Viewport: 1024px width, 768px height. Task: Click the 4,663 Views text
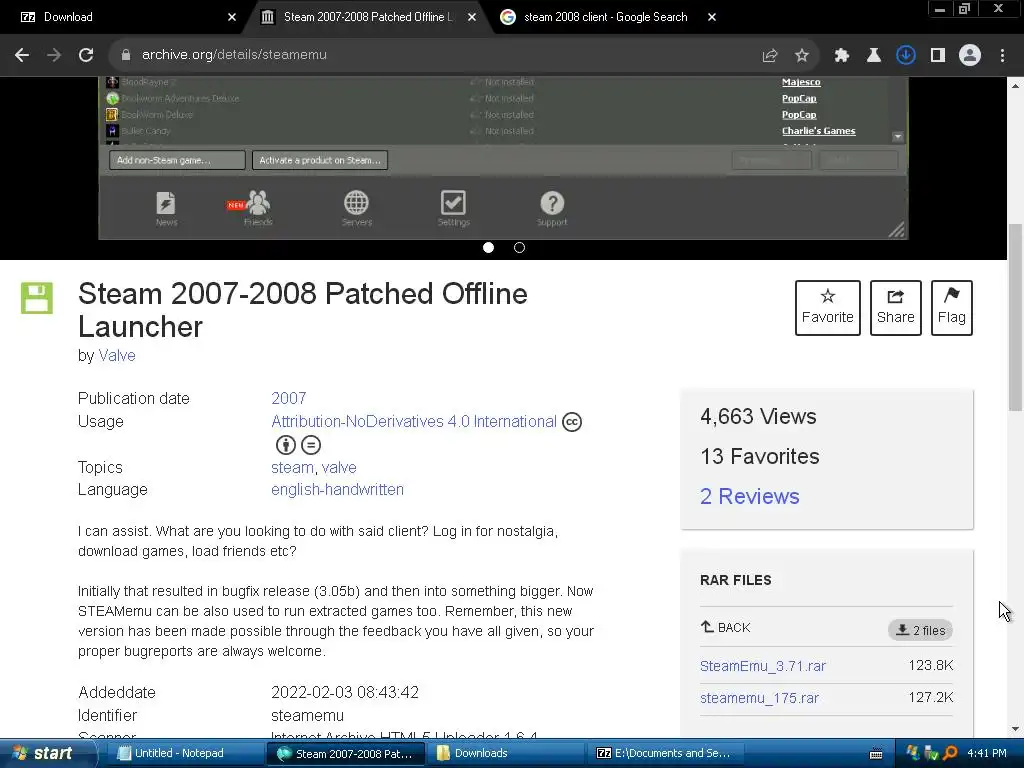(758, 417)
